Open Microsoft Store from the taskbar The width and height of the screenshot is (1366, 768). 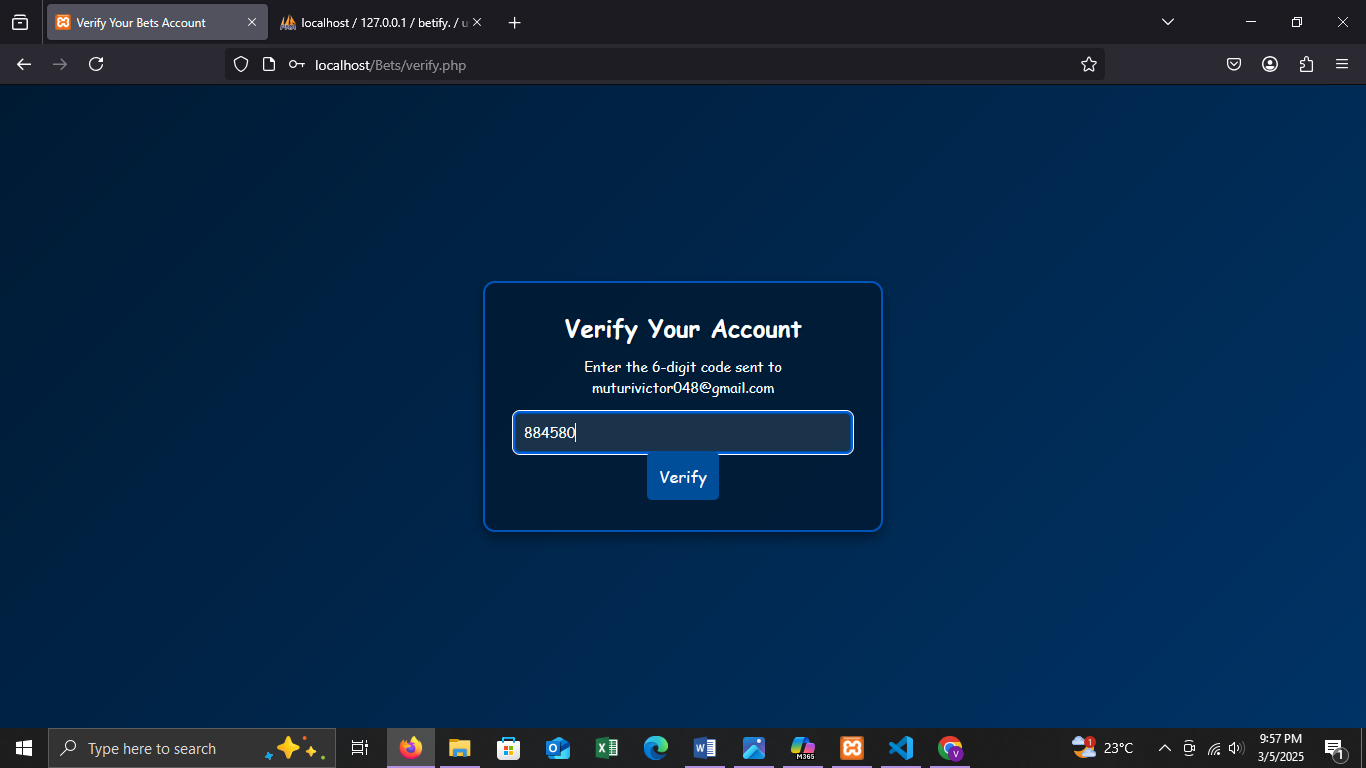coord(509,748)
